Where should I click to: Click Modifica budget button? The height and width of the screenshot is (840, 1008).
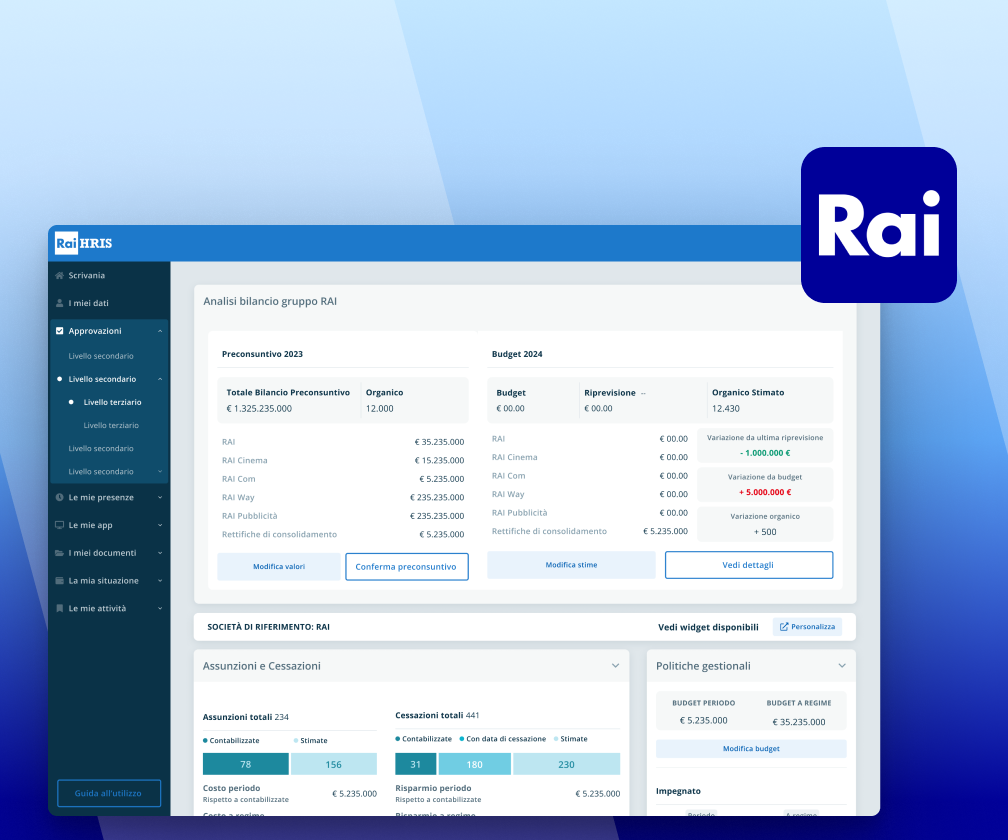[751, 749]
